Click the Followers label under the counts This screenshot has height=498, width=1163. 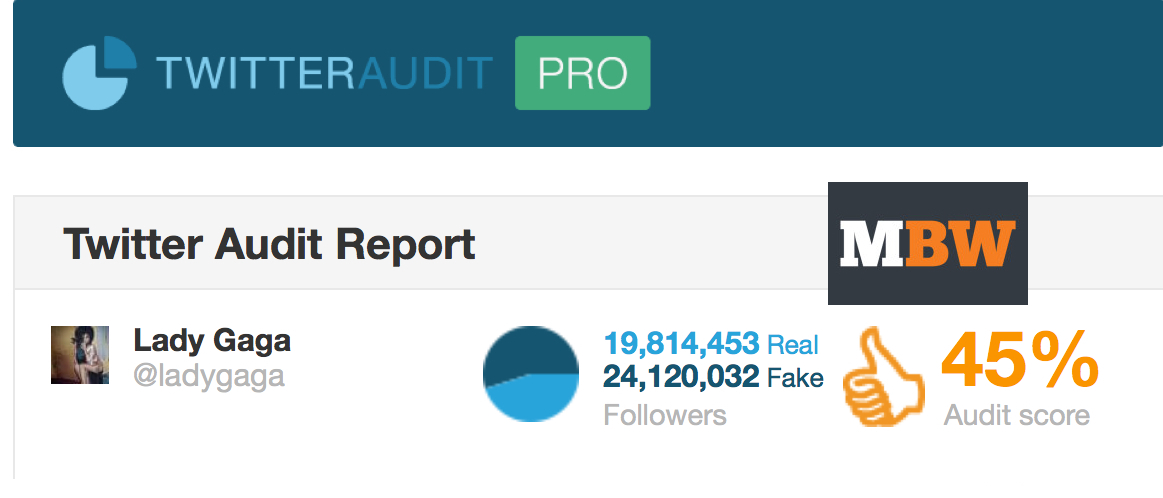[665, 414]
